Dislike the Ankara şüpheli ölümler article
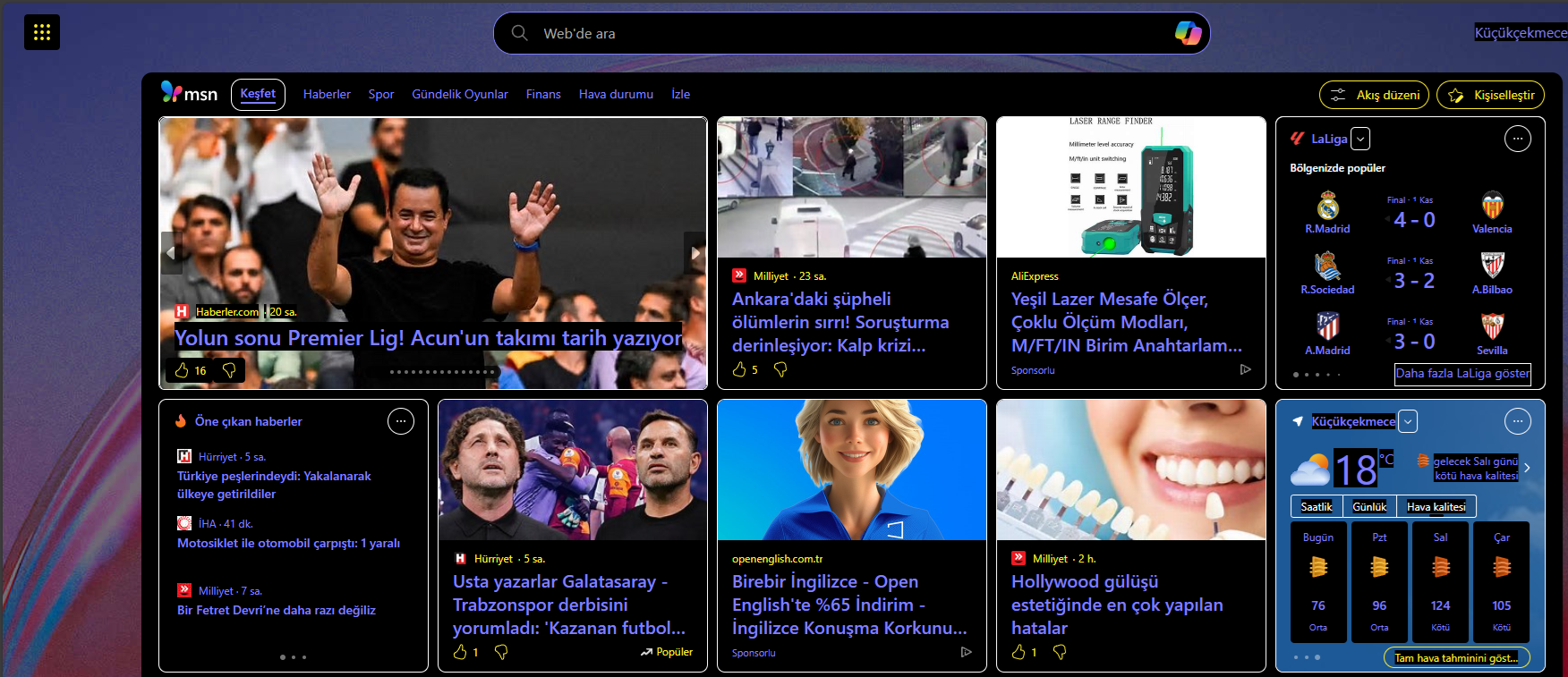Viewport: 1568px width, 677px height. click(780, 369)
